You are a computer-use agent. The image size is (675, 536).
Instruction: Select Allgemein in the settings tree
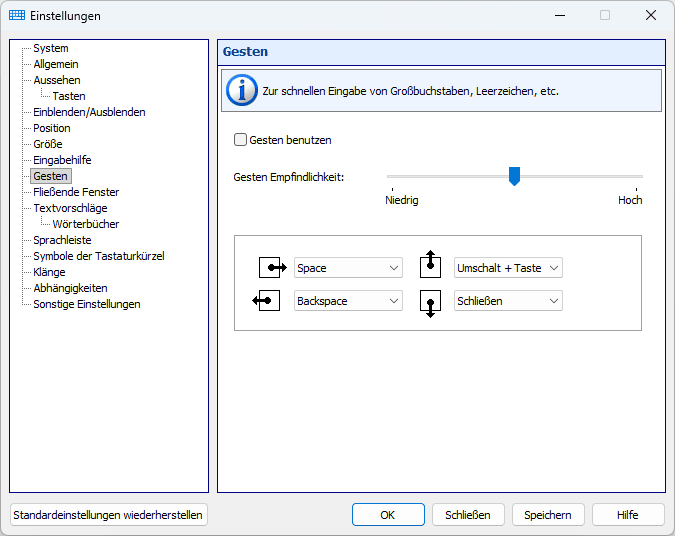56,64
